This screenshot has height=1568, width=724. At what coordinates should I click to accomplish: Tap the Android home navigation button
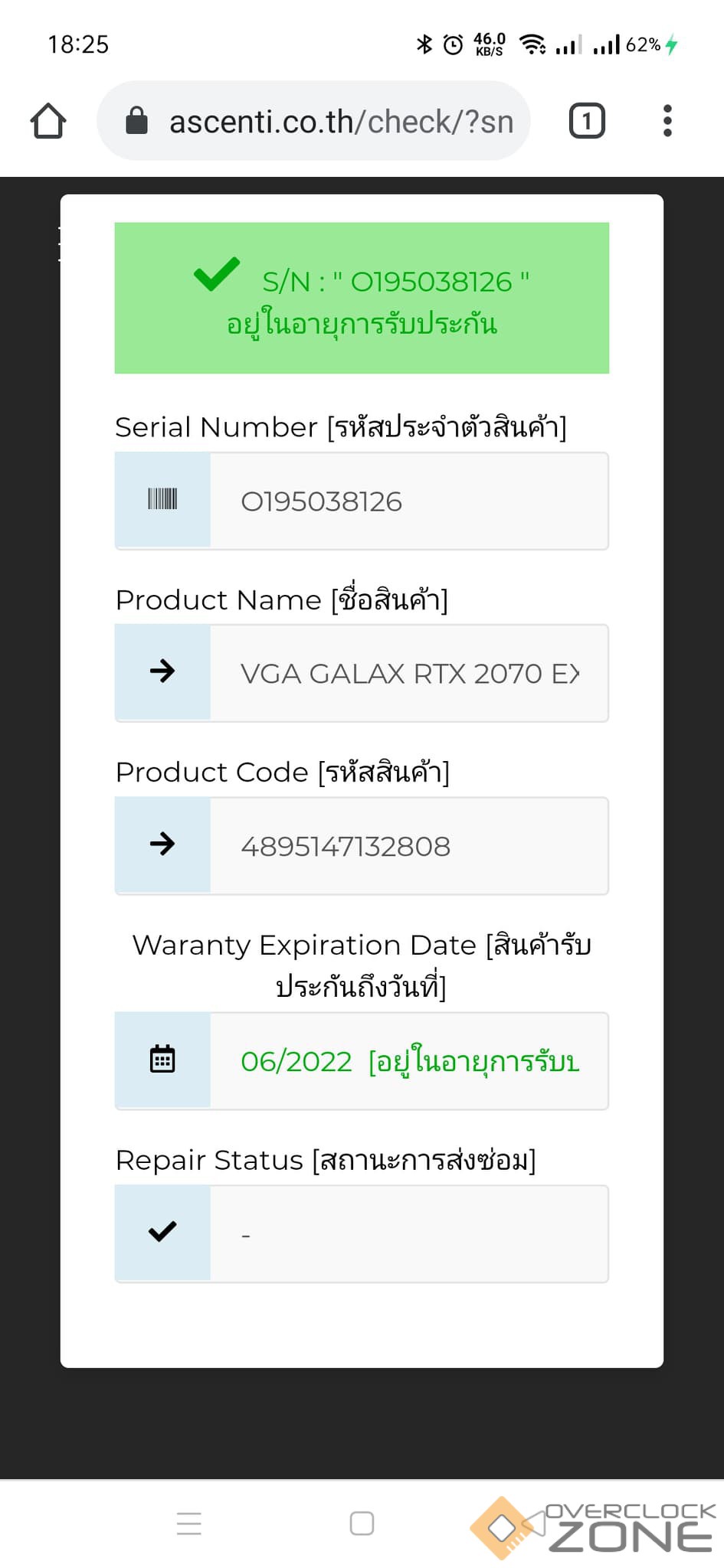(x=362, y=1524)
